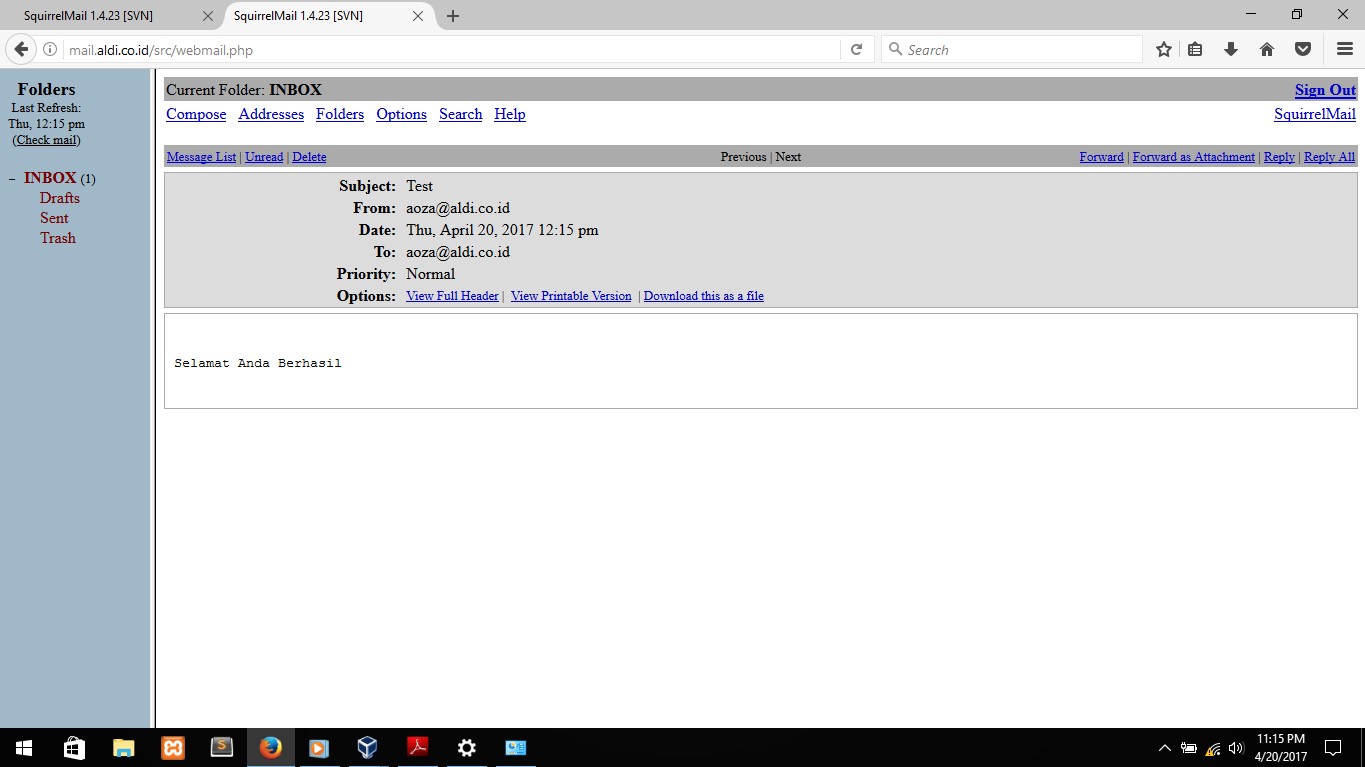Viewport: 1365px width, 767px height.
Task: Open the Drafts folder
Action: coord(60,198)
